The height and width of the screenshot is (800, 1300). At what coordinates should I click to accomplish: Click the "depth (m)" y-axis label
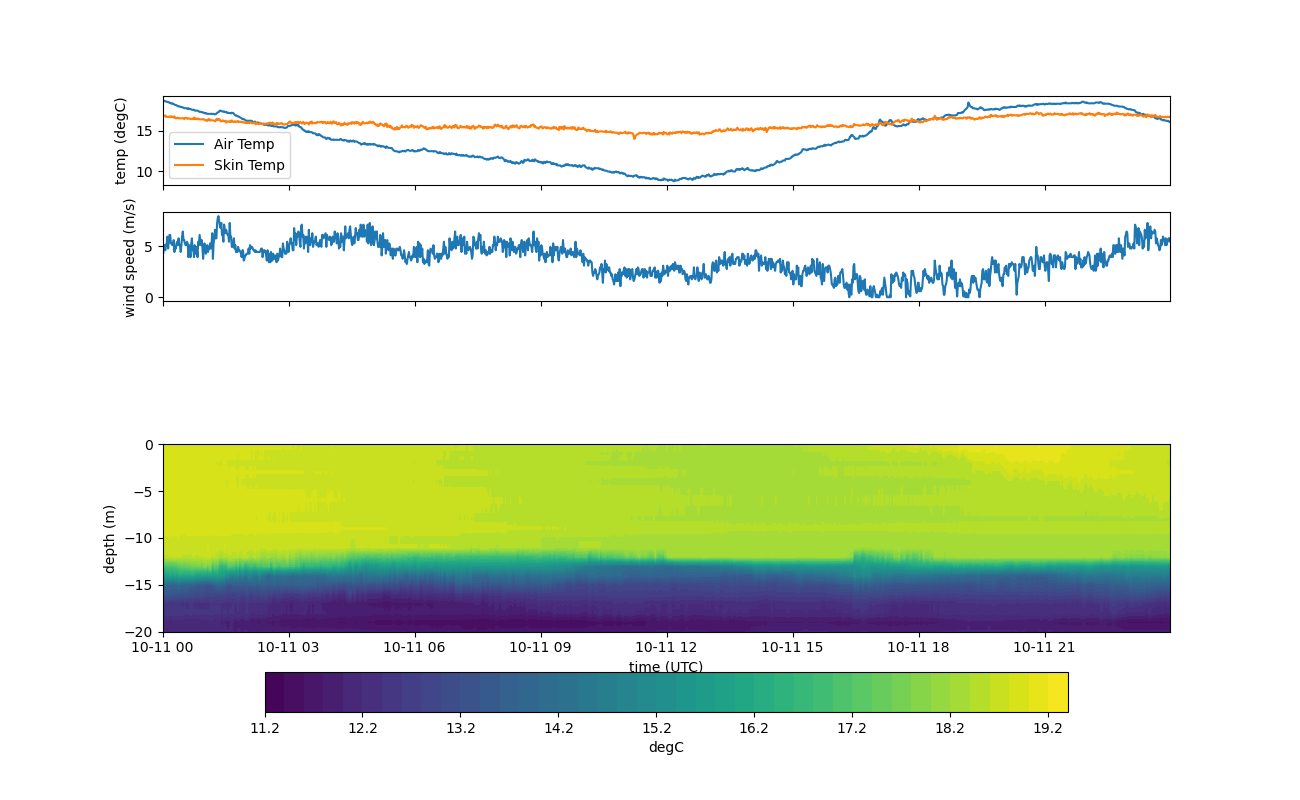110,538
